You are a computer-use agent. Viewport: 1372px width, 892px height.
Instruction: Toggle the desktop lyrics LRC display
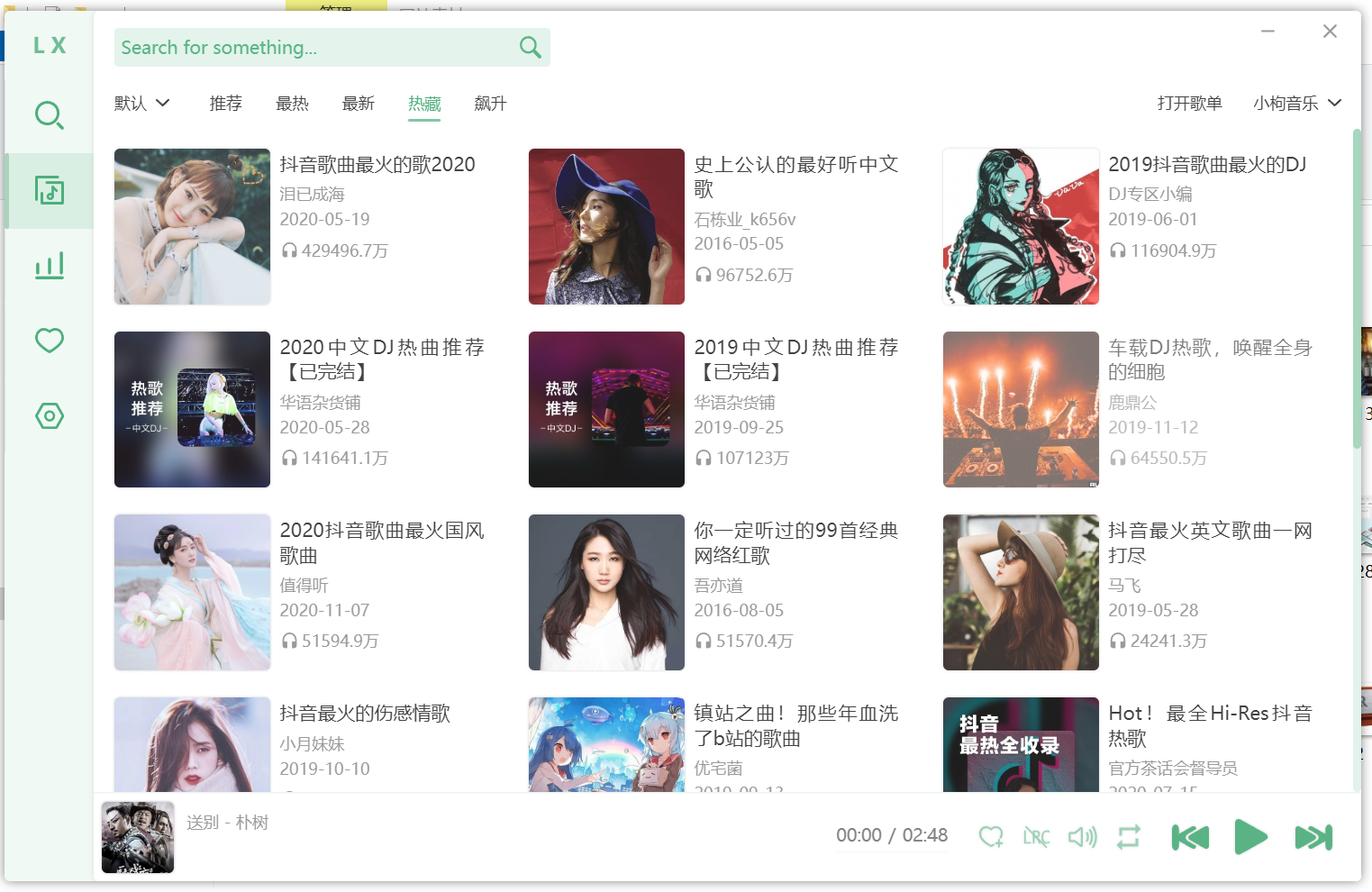(1036, 837)
